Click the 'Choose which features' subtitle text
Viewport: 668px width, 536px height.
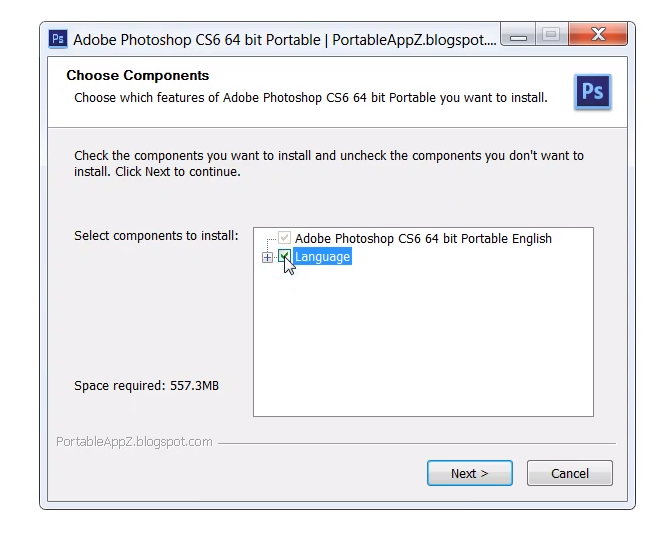[x=311, y=98]
